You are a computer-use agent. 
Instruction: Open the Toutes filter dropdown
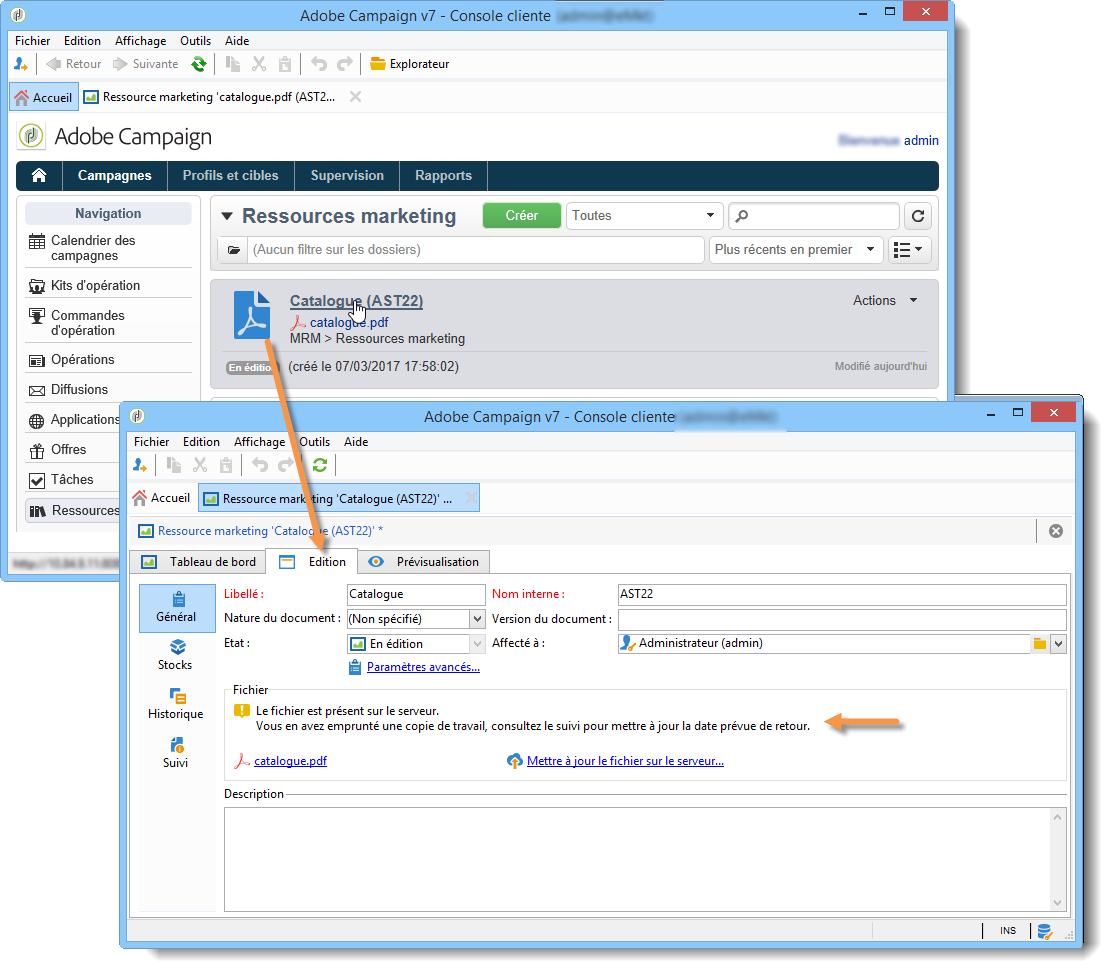point(644,216)
